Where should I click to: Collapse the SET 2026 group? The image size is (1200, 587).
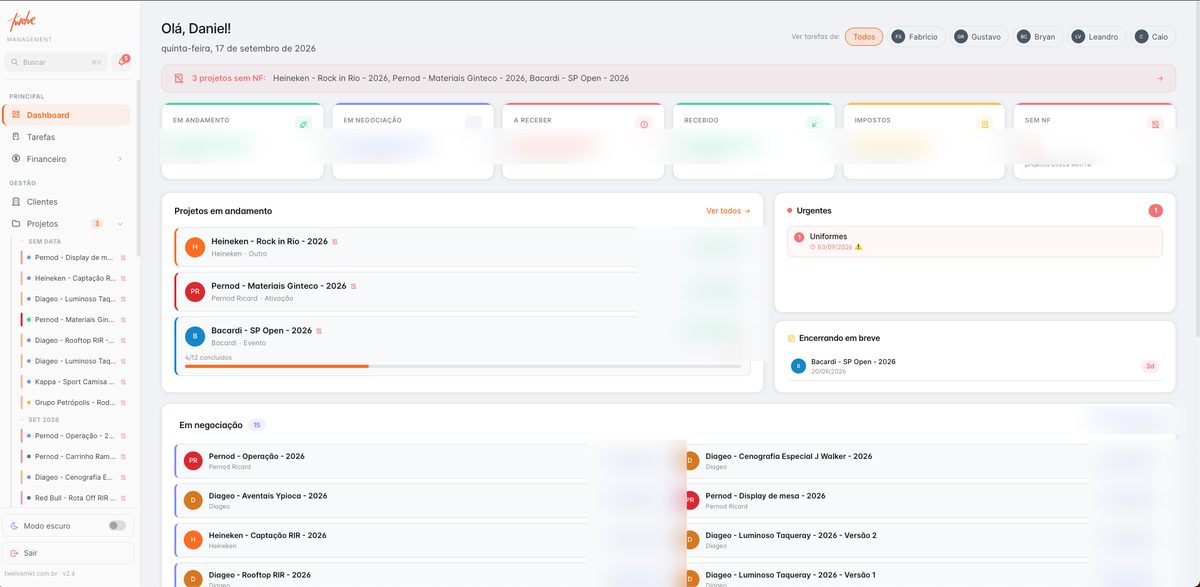[42, 420]
